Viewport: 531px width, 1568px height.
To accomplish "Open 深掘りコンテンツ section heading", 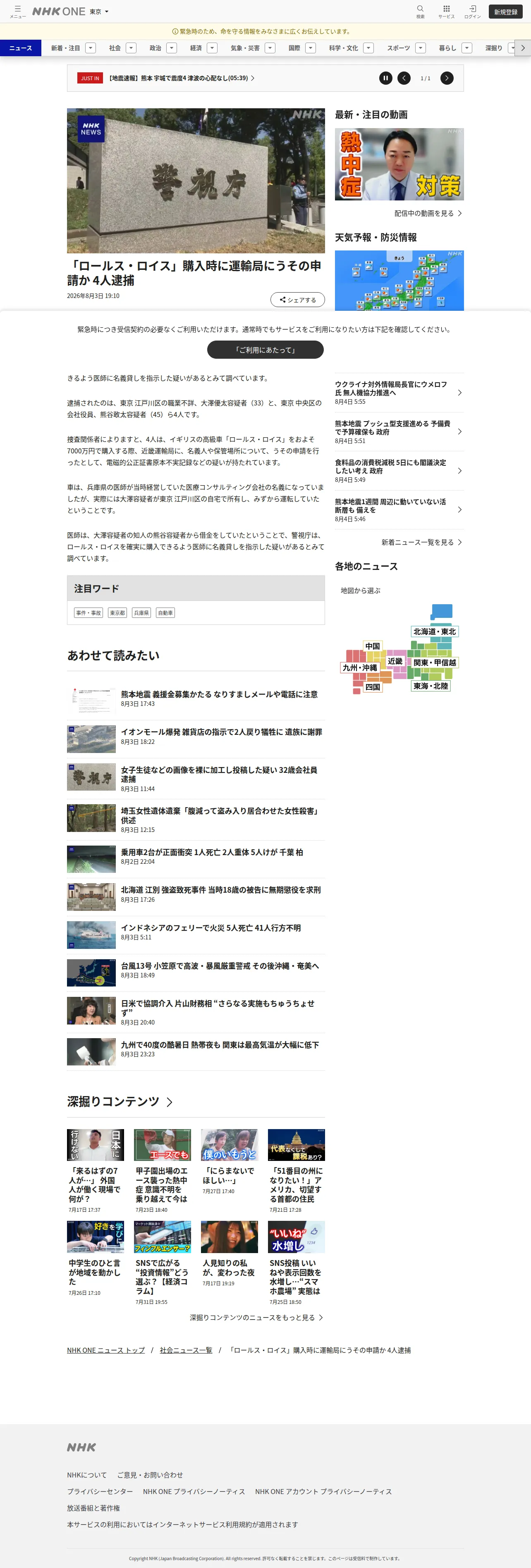I will click(120, 1101).
